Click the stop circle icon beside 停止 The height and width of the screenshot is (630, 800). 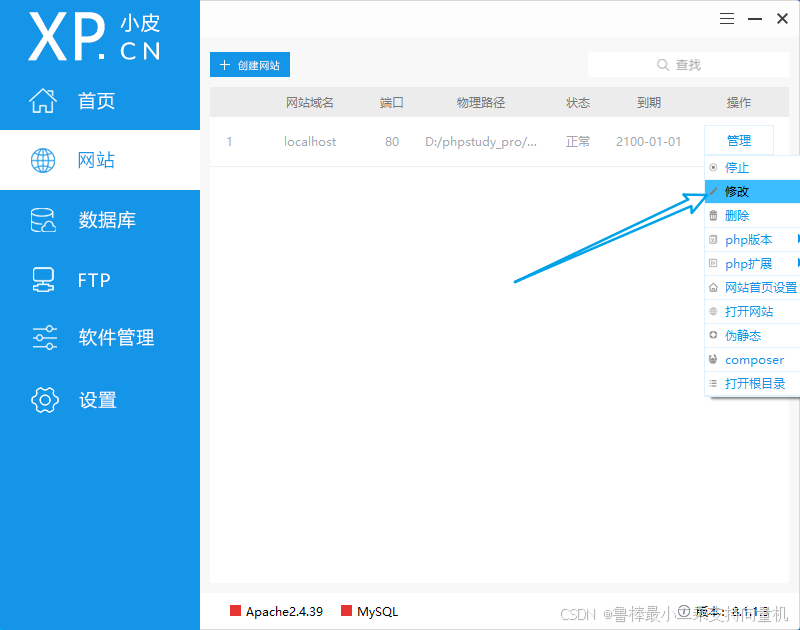(713, 167)
